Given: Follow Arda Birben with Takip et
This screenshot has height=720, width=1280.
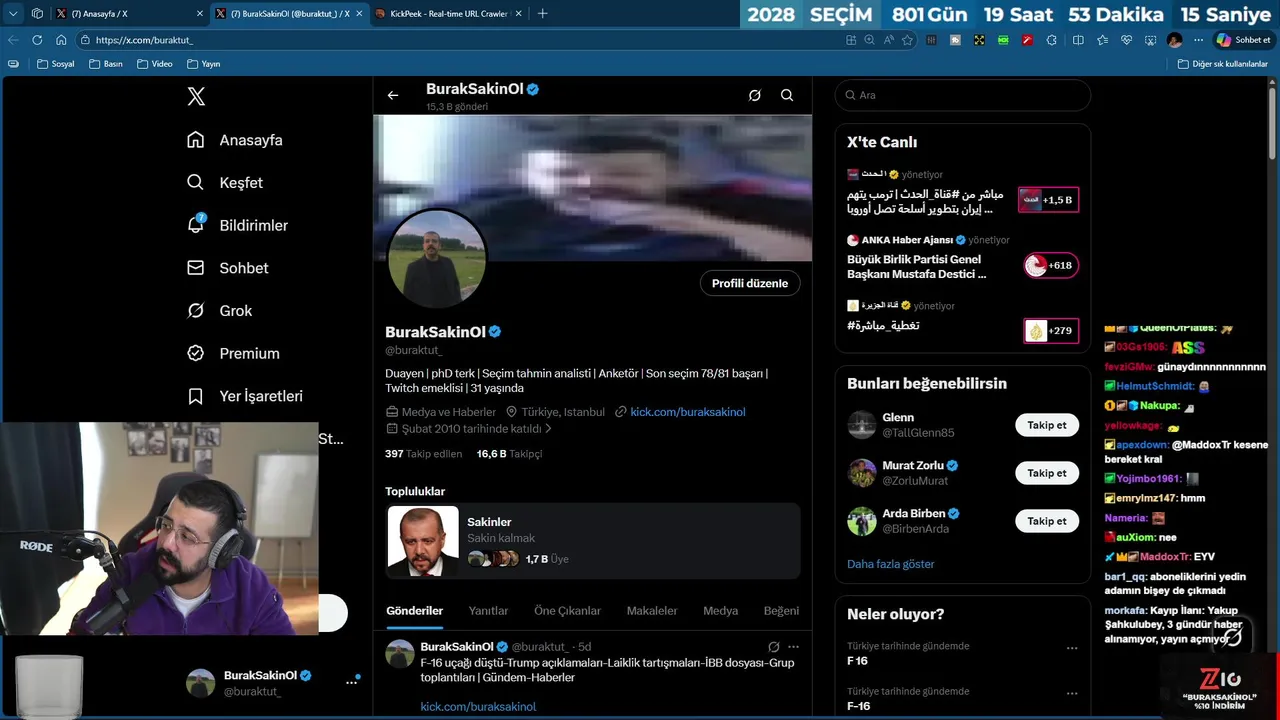Looking at the screenshot, I should click(x=1047, y=521).
